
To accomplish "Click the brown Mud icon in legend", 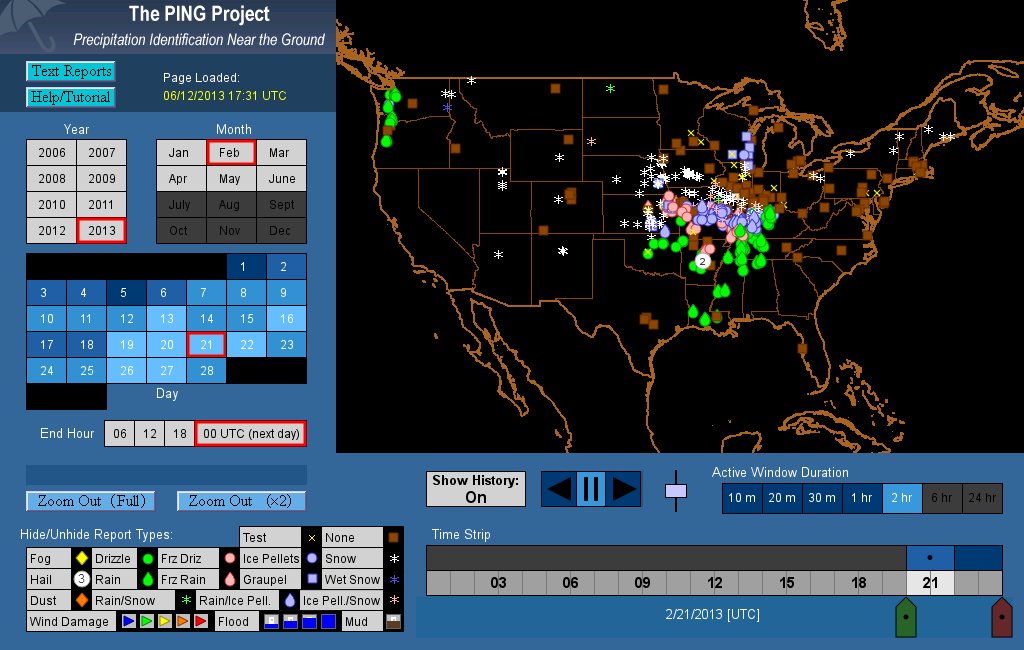I will click(393, 621).
